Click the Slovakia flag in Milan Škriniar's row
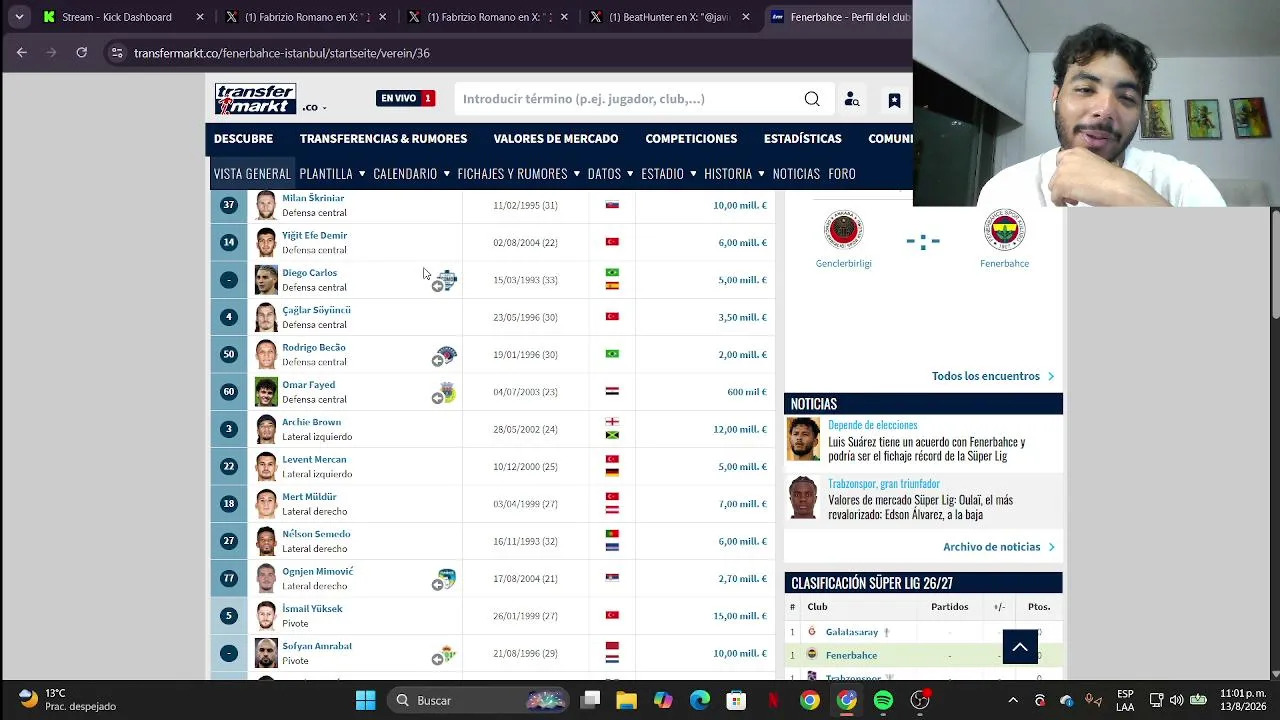1280x720 pixels. (612, 205)
